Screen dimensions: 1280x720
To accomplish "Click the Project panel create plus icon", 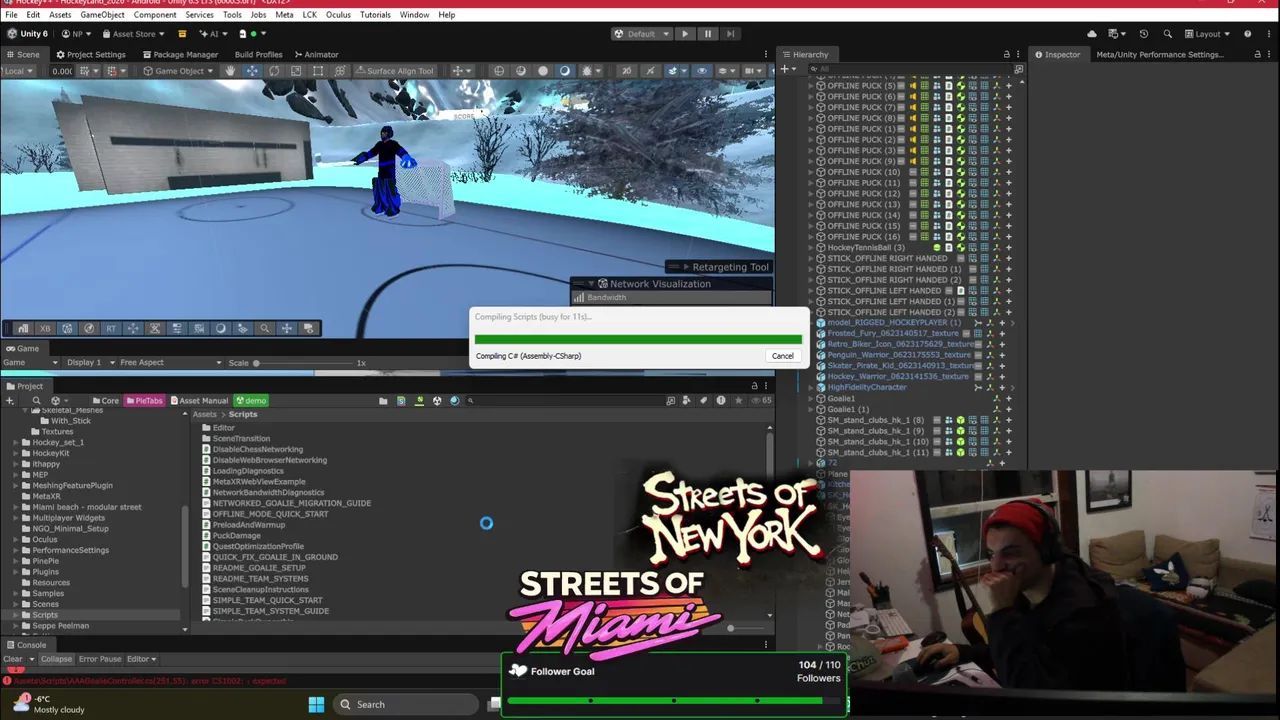I will (9, 401).
